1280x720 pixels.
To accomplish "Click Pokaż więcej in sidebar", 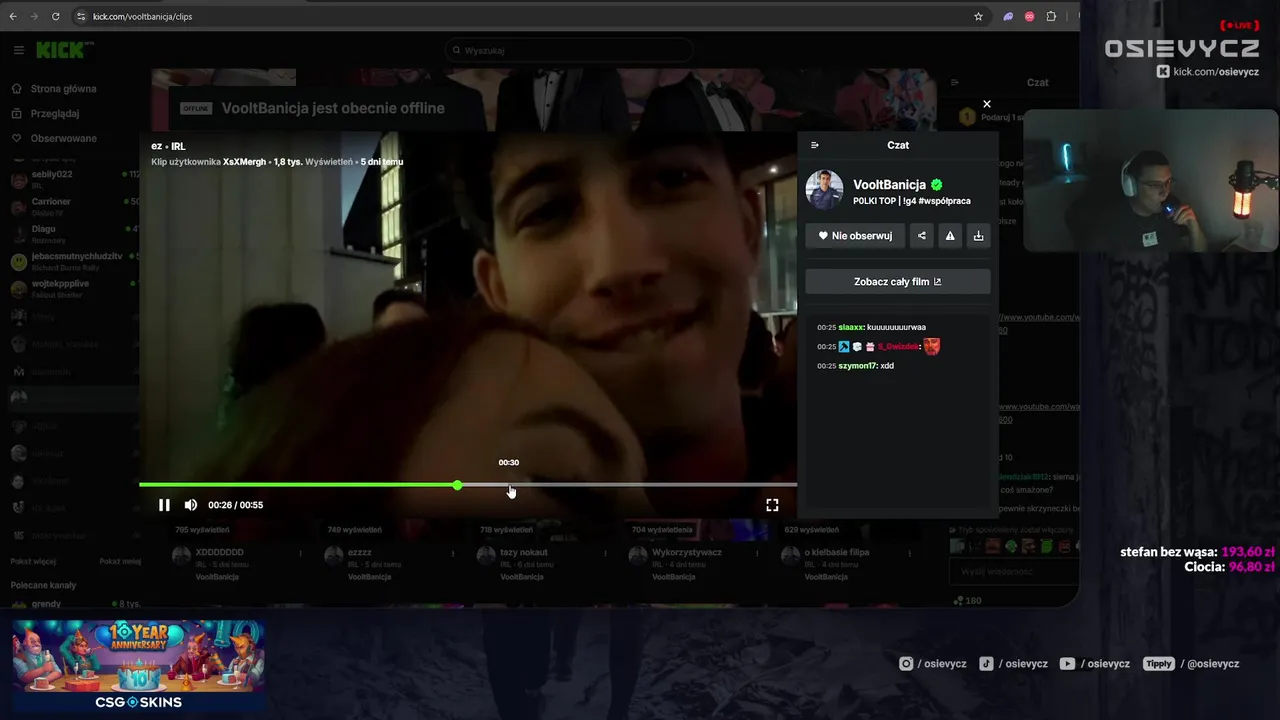I will pyautogui.click(x=33, y=562).
